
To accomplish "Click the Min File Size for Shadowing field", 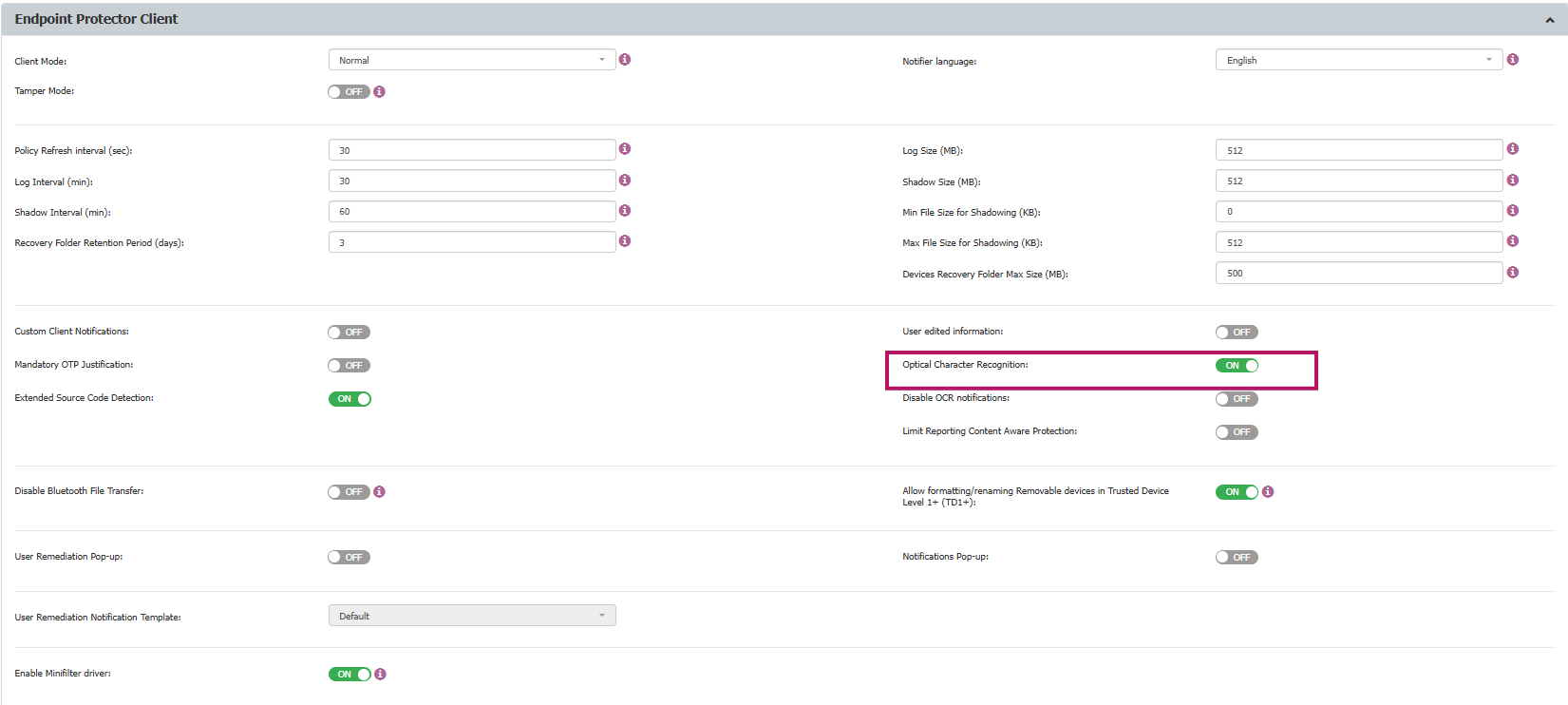I will [1359, 211].
